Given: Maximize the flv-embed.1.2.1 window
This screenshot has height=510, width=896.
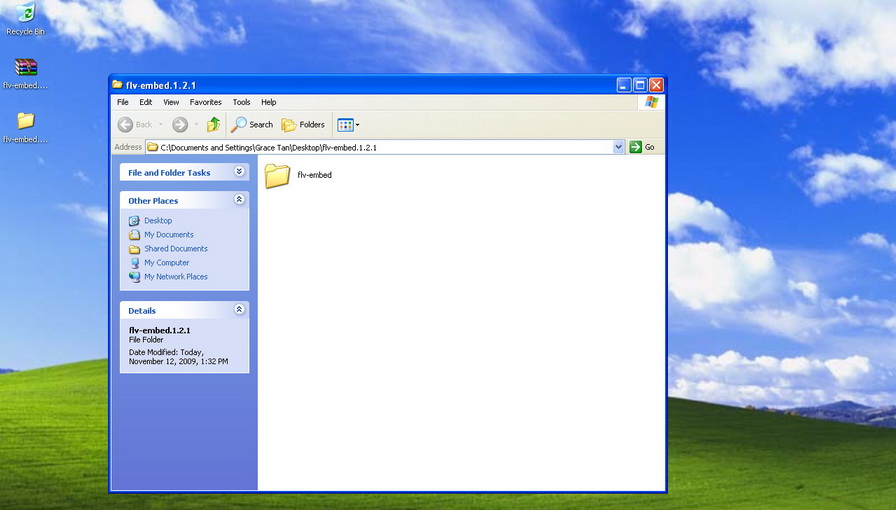Looking at the screenshot, I should [x=640, y=85].
